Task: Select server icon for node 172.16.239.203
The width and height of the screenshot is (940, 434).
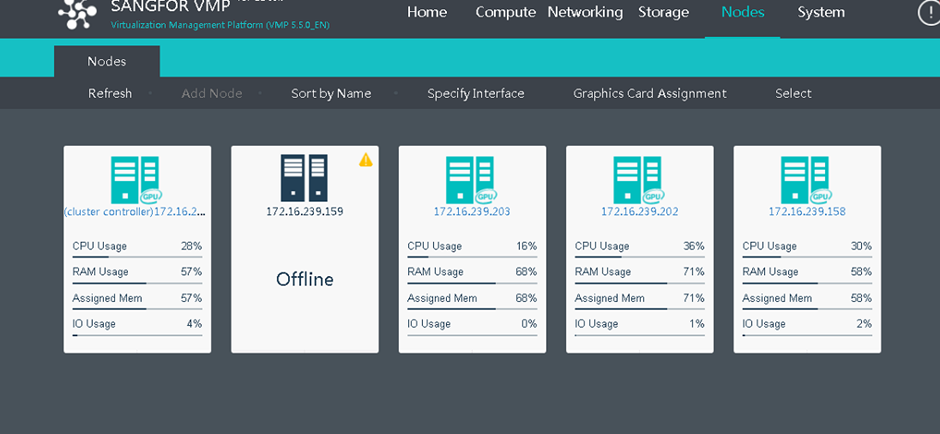Action: click(470, 180)
